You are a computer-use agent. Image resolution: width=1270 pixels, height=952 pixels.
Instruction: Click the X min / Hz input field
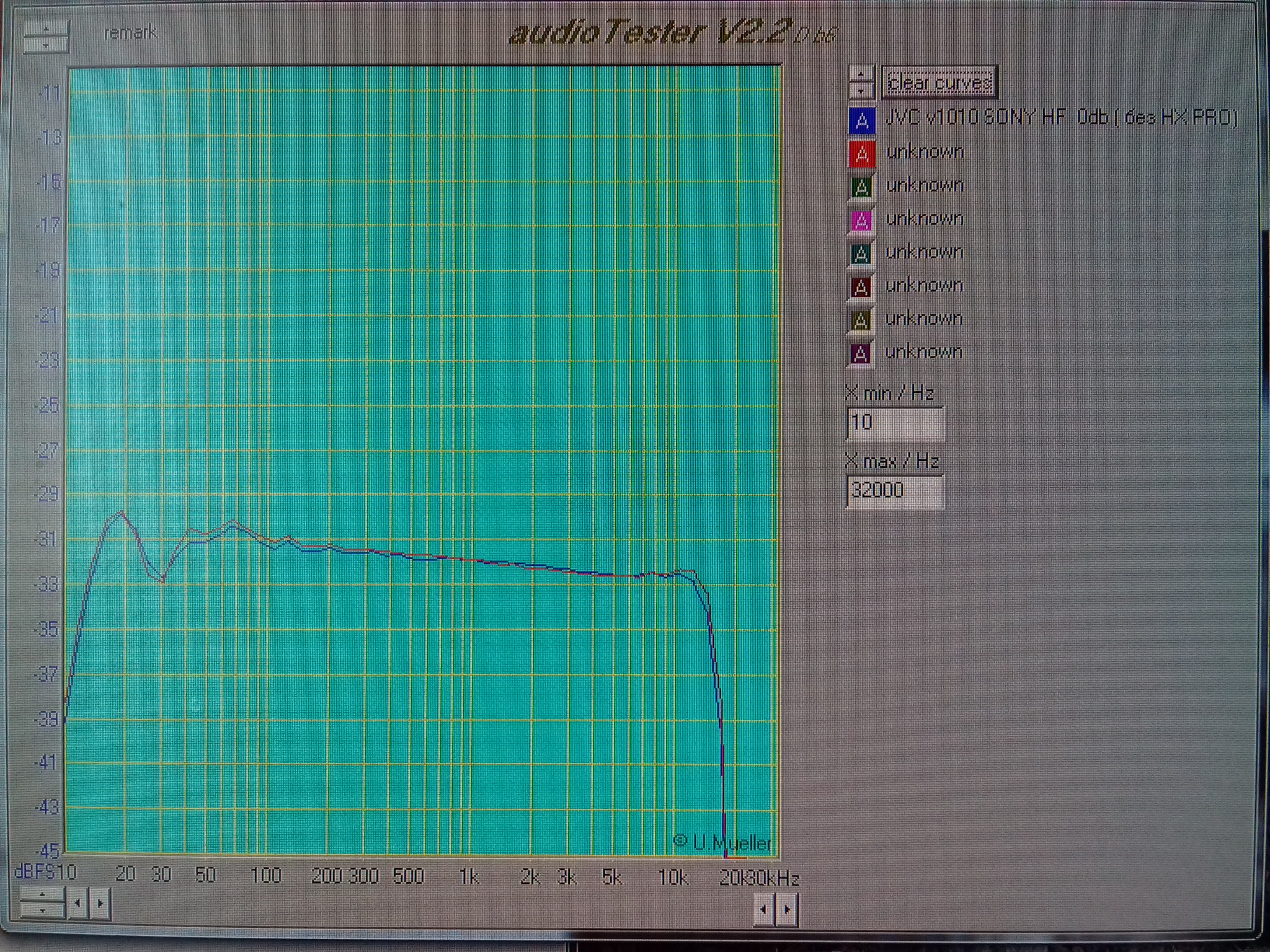click(895, 423)
